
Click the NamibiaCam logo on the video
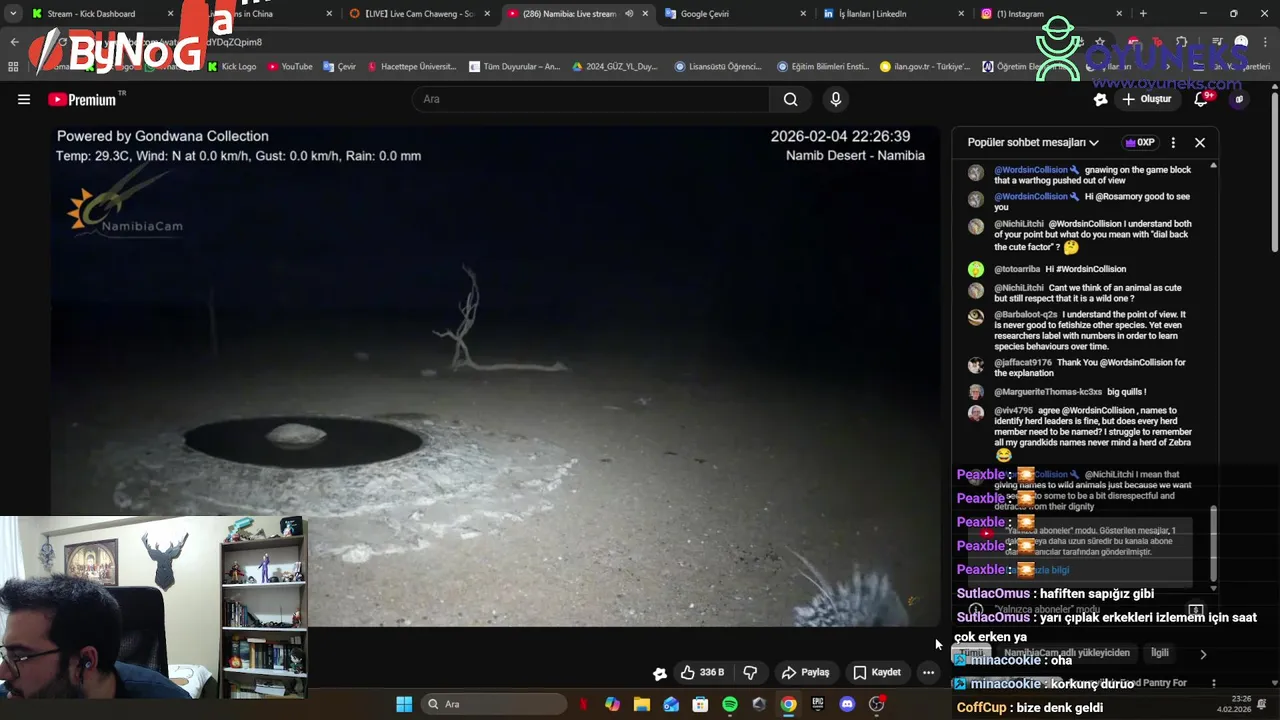point(123,205)
